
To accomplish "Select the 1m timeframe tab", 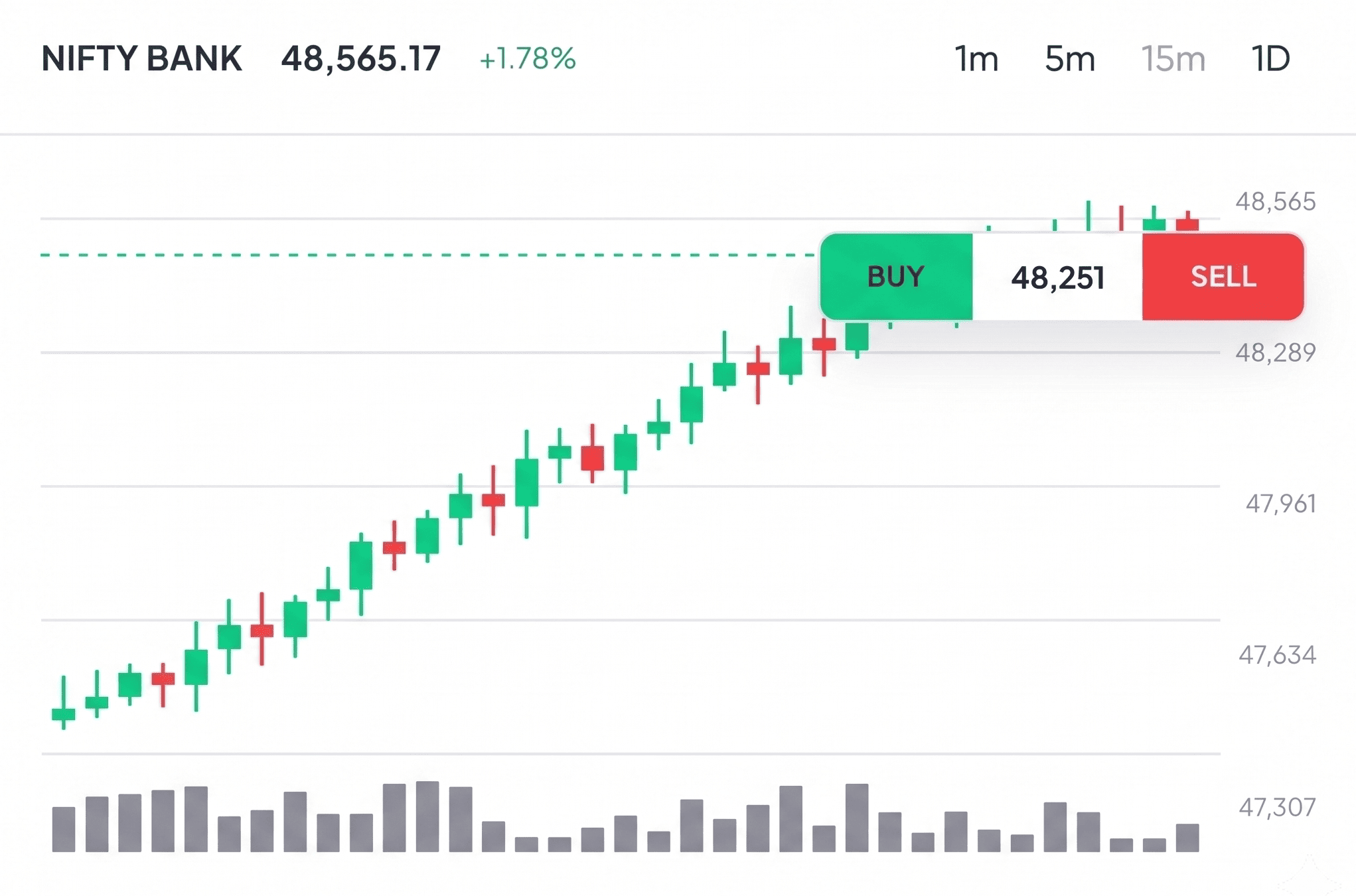I will pyautogui.click(x=976, y=59).
